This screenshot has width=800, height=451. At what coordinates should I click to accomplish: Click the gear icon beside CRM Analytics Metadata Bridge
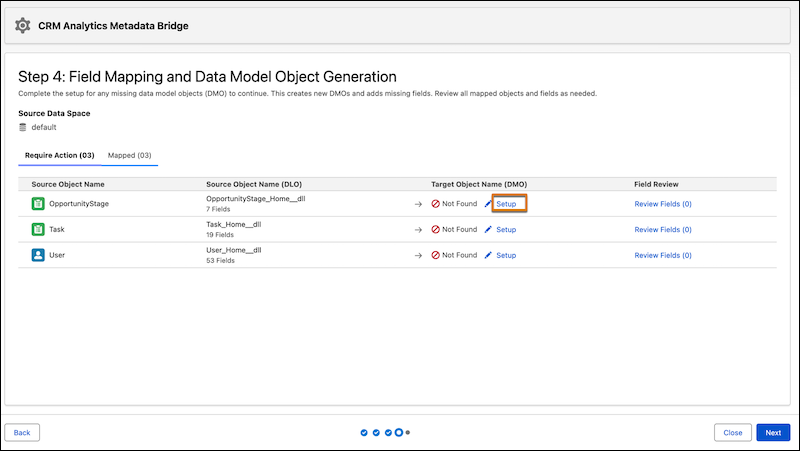pos(22,26)
